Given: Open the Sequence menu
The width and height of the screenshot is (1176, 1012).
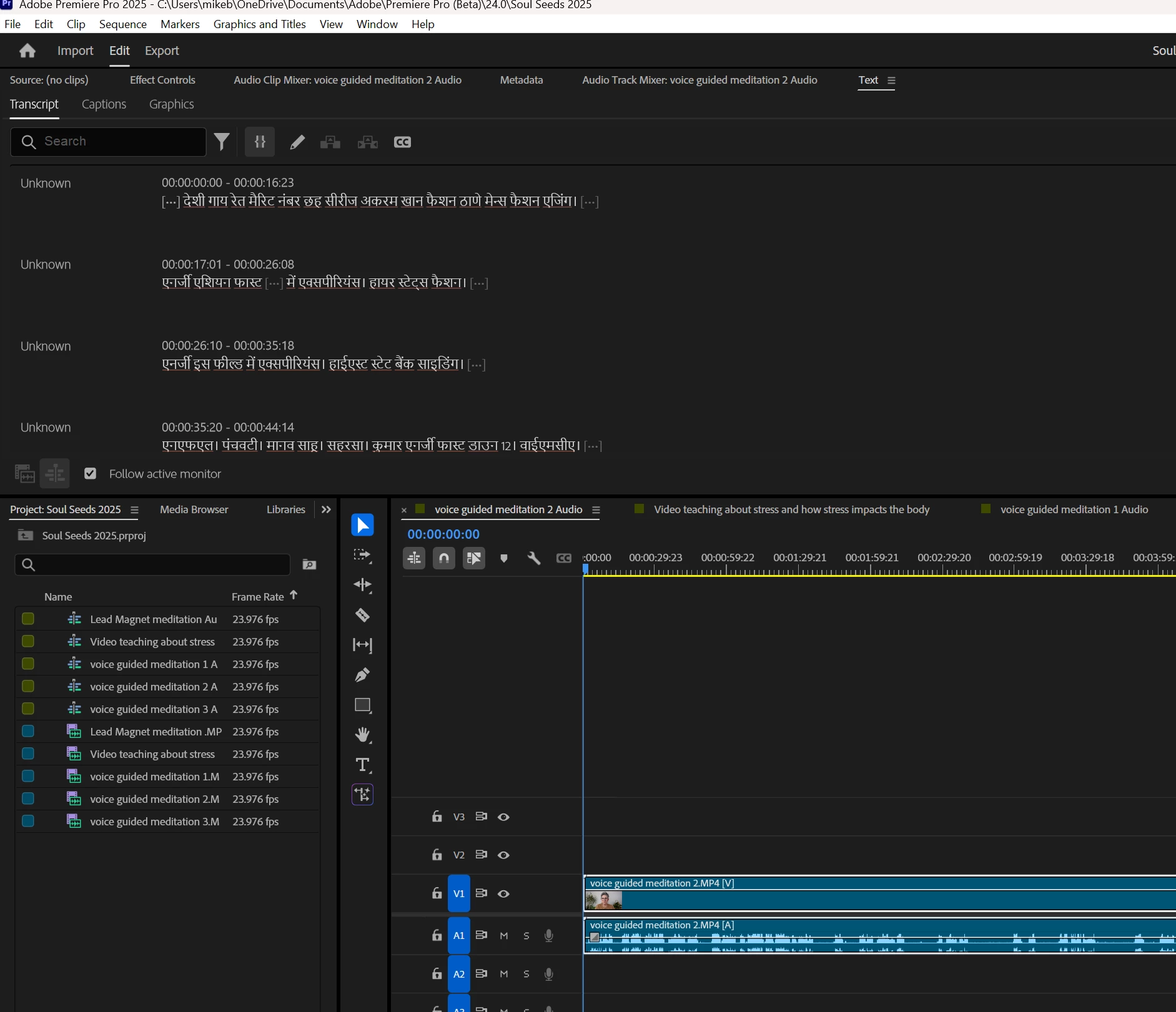Looking at the screenshot, I should coord(123,24).
